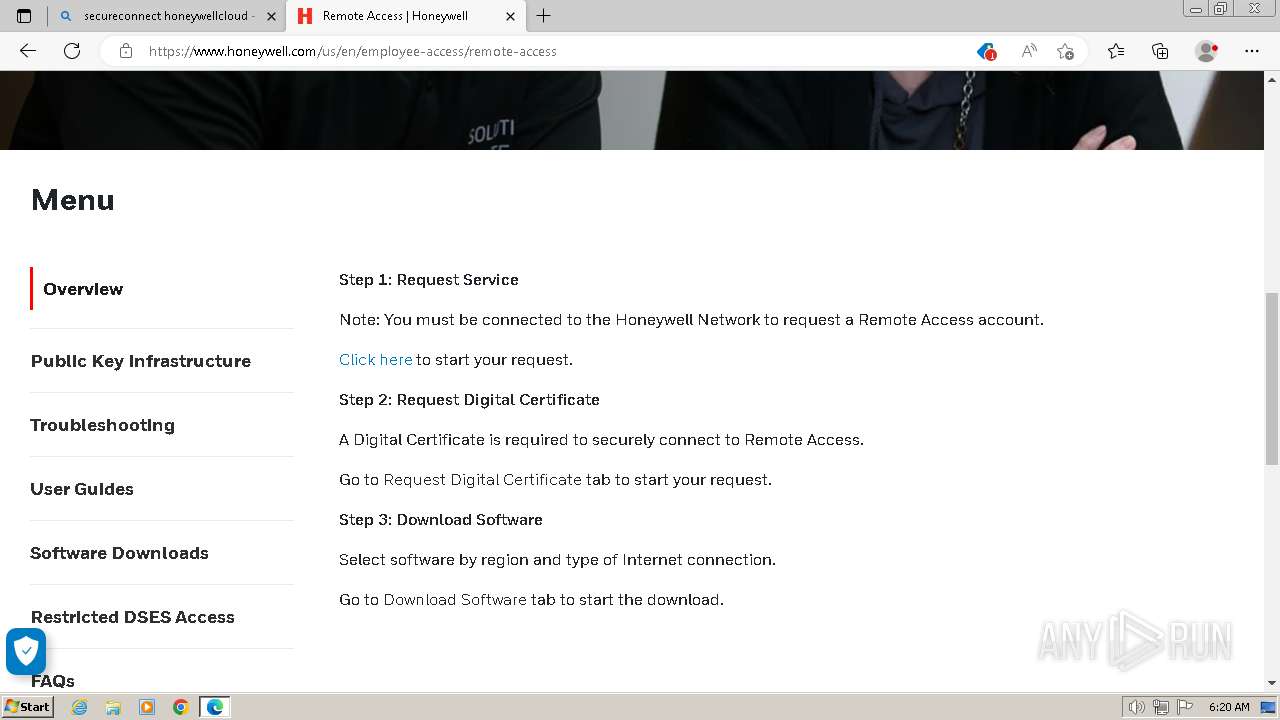This screenshot has height=720, width=1280.
Task: Close the Remote Access Honeywell tab
Action: coord(510,16)
